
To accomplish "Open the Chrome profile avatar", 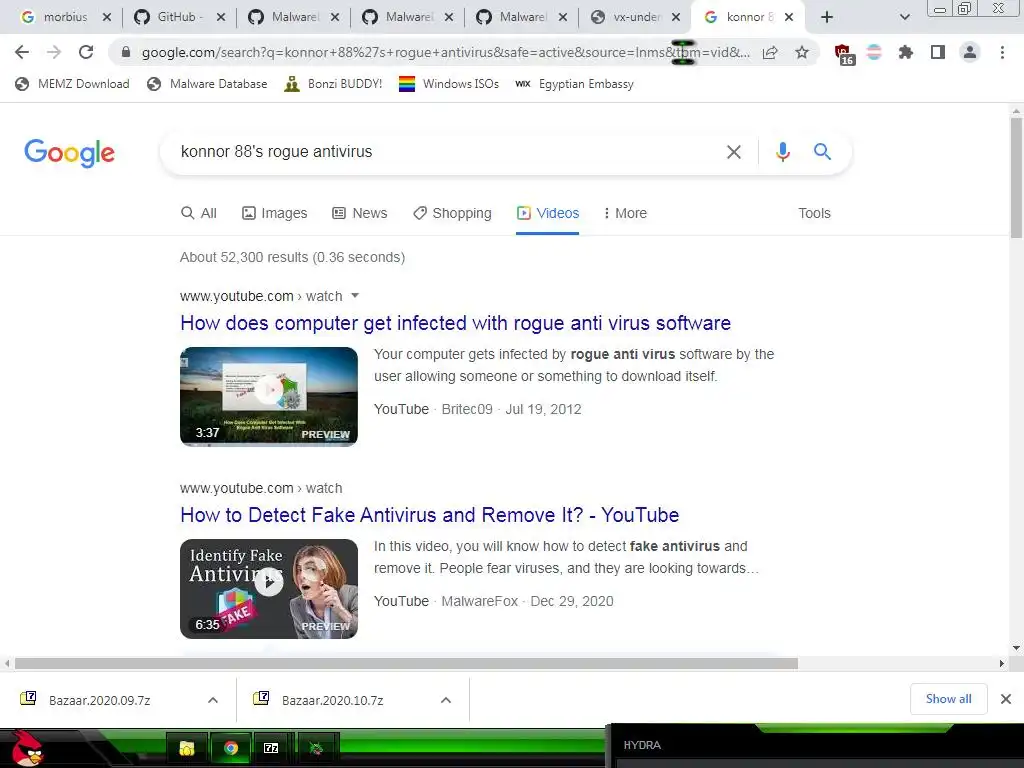I will pyautogui.click(x=970, y=52).
